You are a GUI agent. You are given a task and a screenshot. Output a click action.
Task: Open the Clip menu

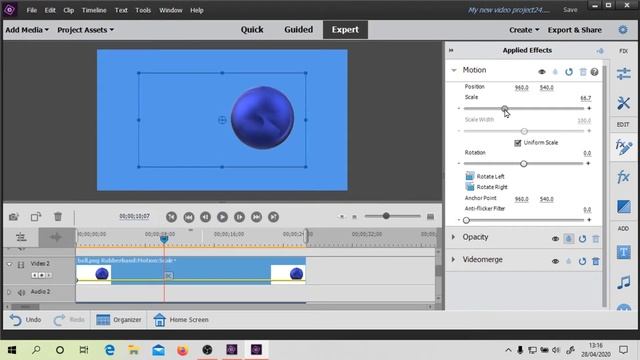pos(69,10)
